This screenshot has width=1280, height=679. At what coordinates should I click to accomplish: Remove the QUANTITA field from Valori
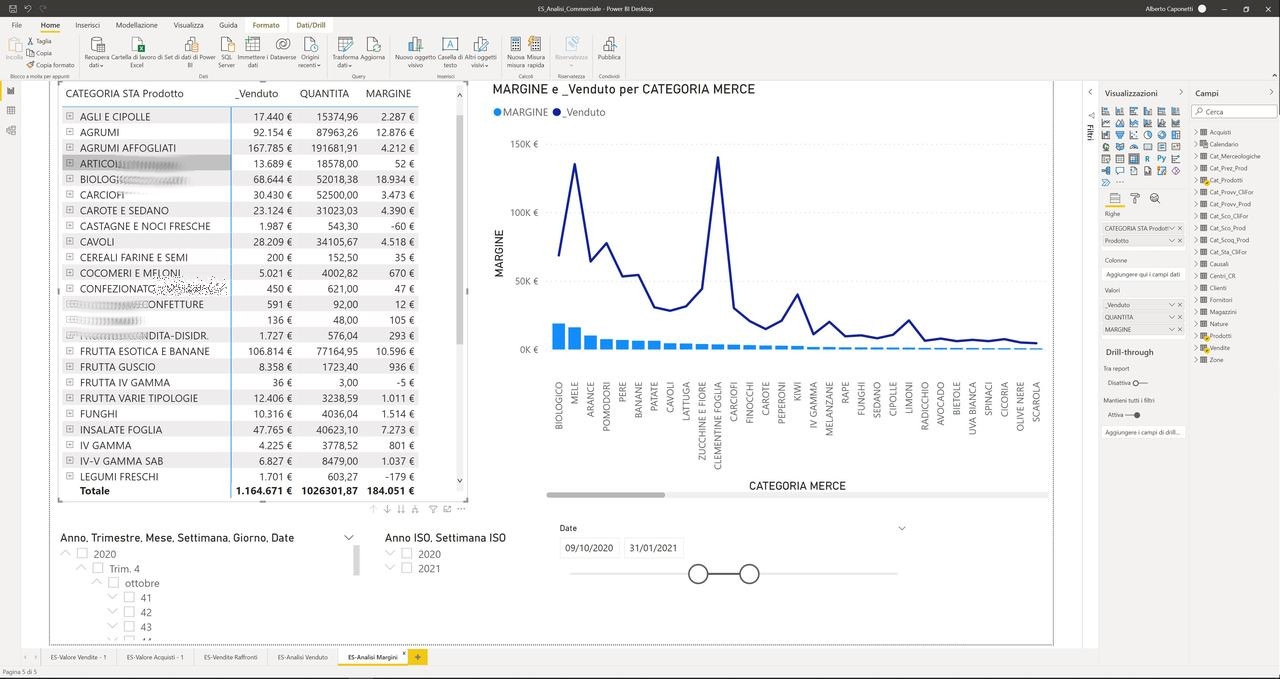[x=1180, y=317]
